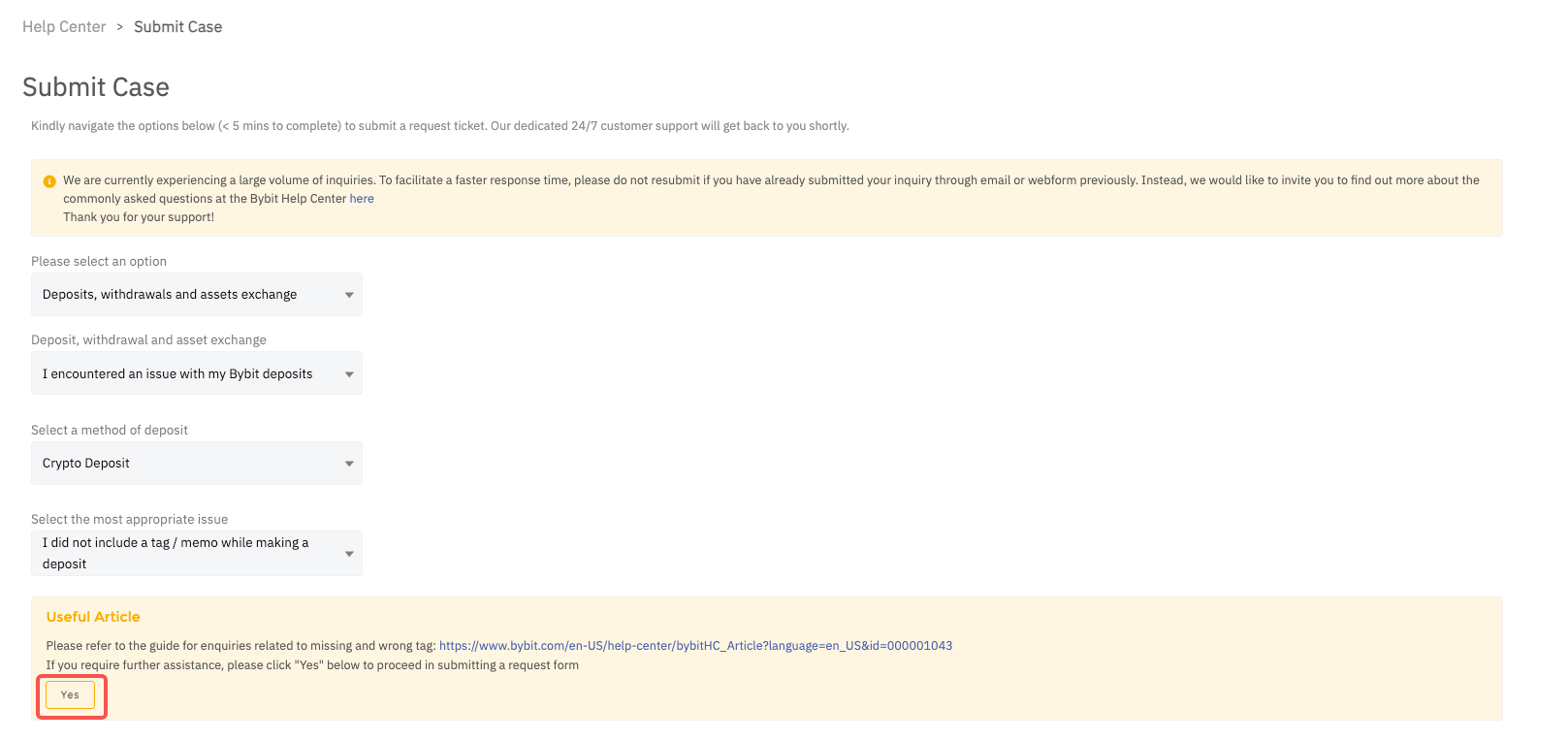Click the Submit Case page heading

point(96,87)
